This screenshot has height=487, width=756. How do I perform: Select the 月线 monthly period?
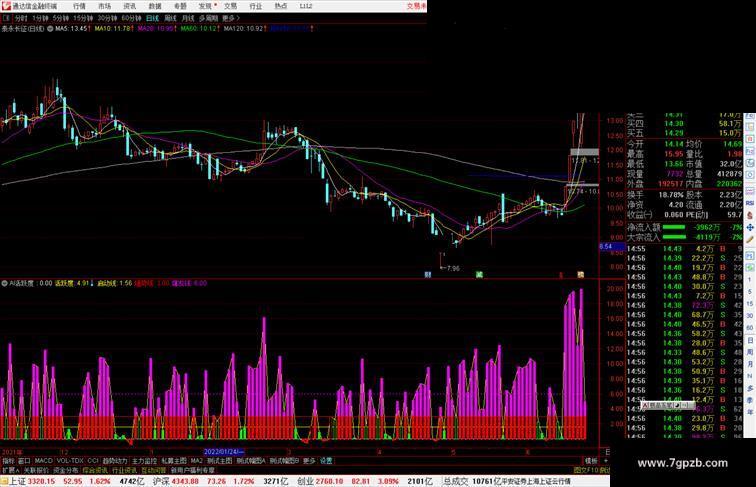pyautogui.click(x=188, y=18)
